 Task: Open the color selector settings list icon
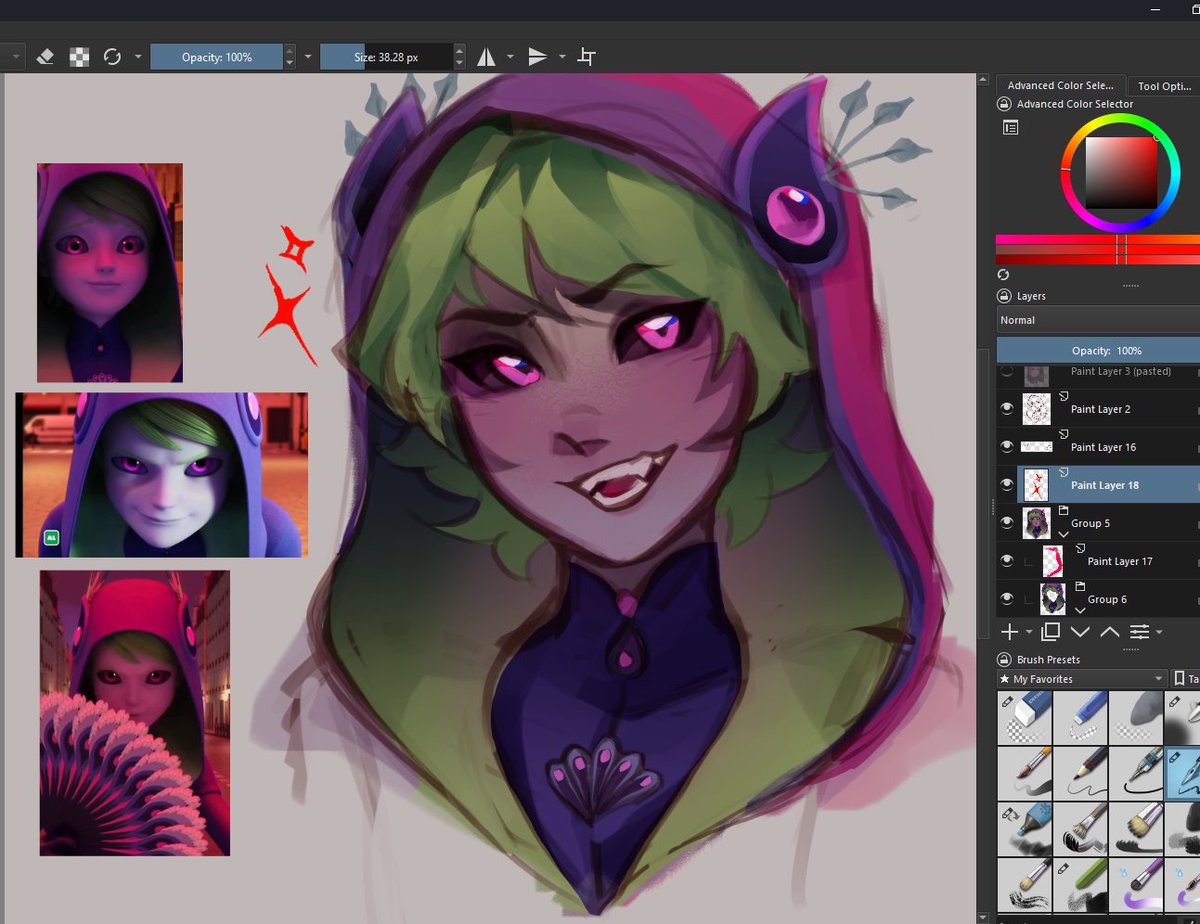tap(1010, 127)
